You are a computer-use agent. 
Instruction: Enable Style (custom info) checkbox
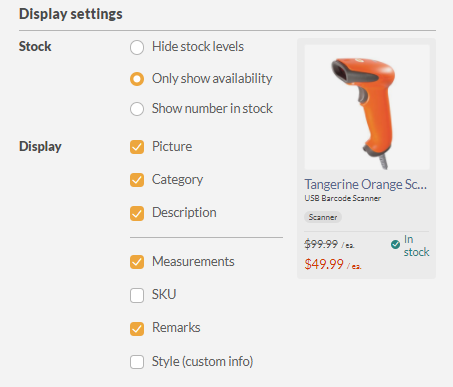137,362
